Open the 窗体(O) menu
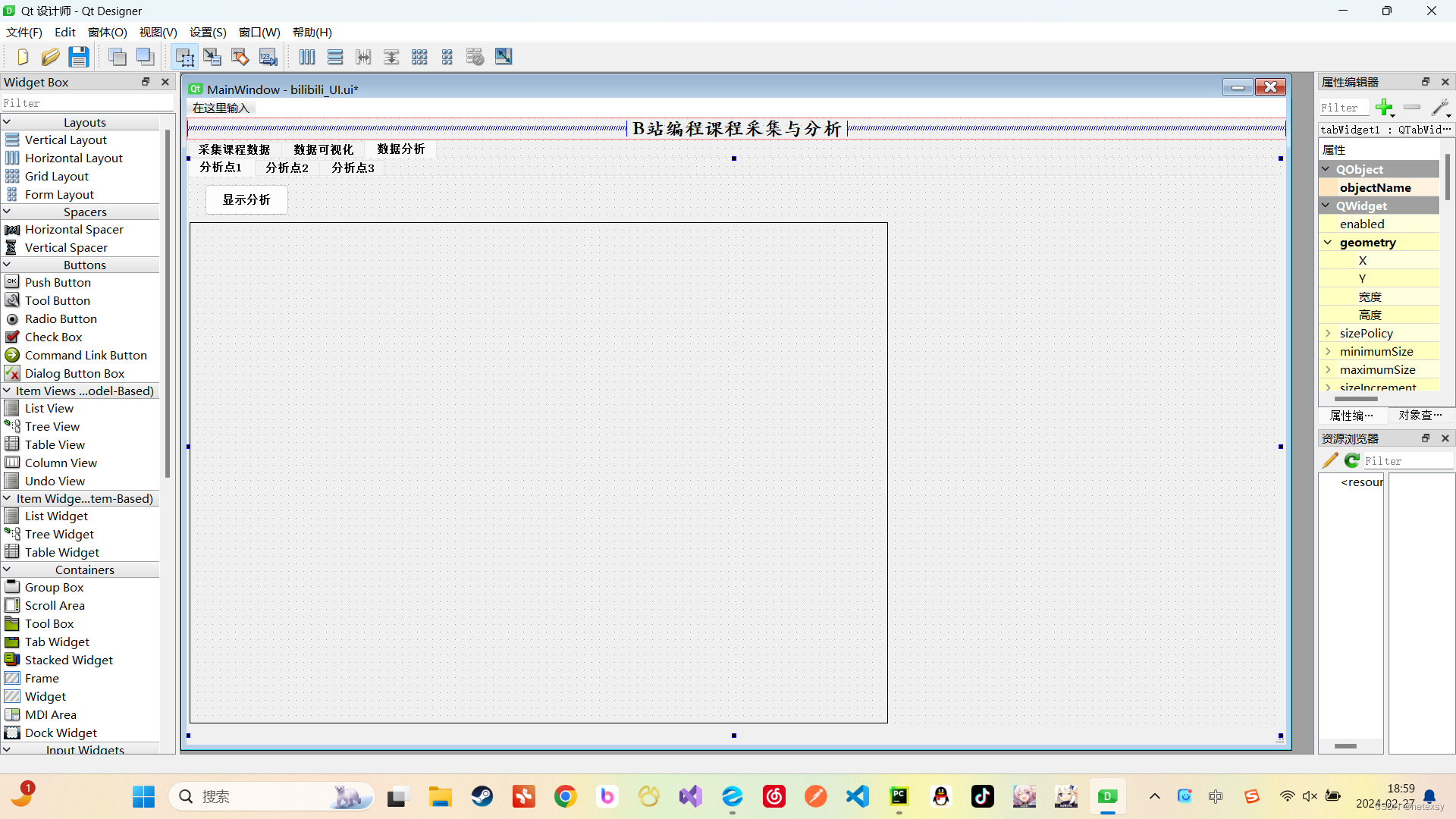 click(x=108, y=32)
